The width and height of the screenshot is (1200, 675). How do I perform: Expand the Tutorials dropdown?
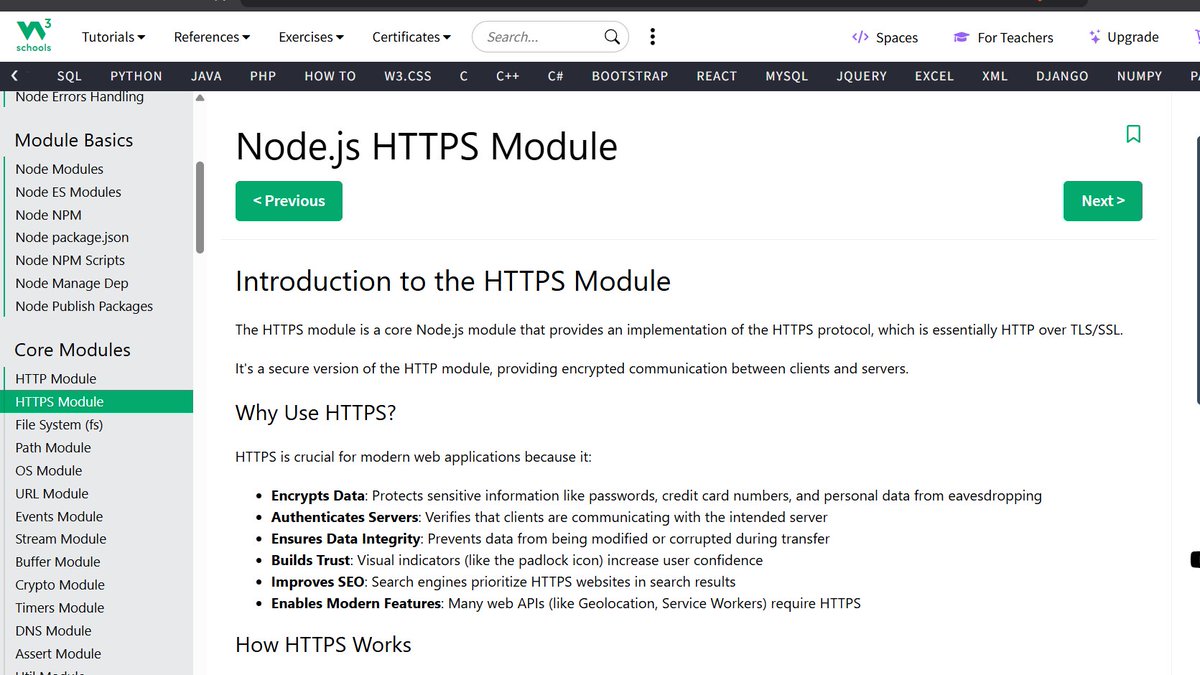point(113,37)
